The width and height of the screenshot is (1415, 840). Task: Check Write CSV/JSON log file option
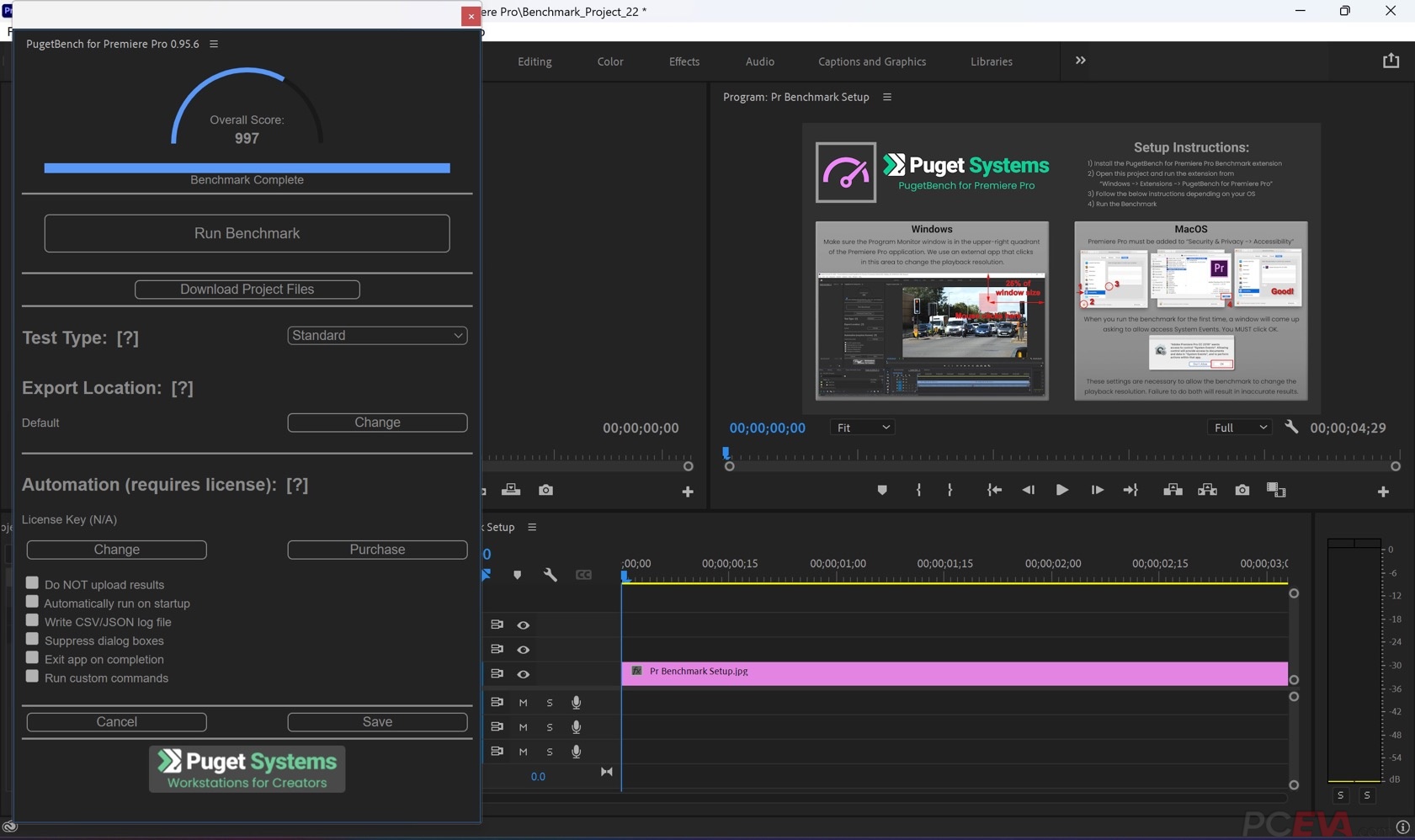[32, 621]
